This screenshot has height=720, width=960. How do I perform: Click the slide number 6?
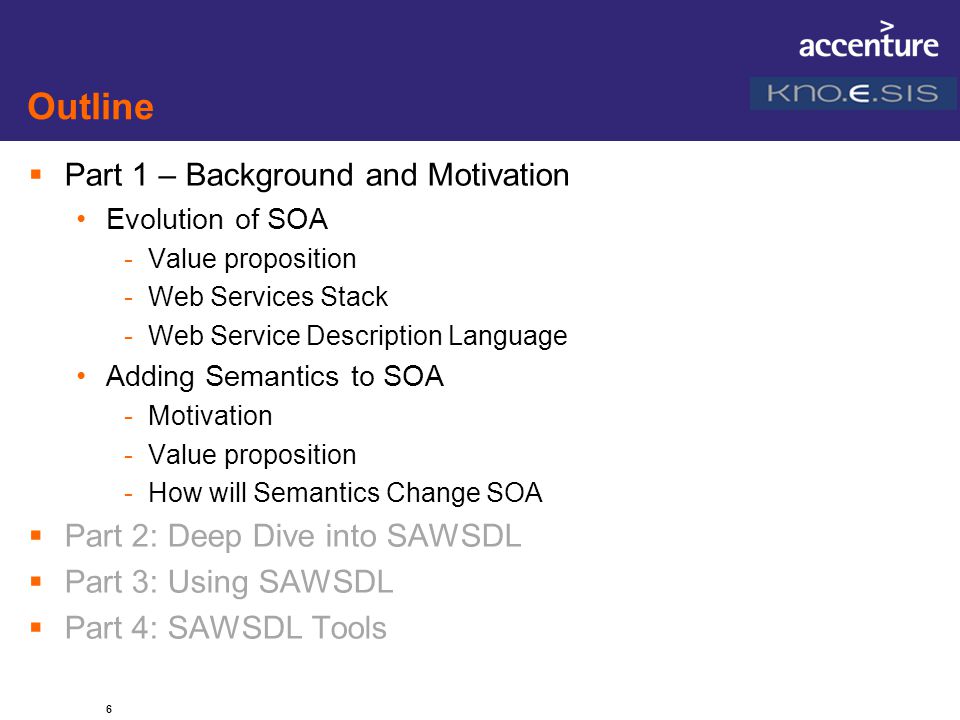(x=109, y=709)
